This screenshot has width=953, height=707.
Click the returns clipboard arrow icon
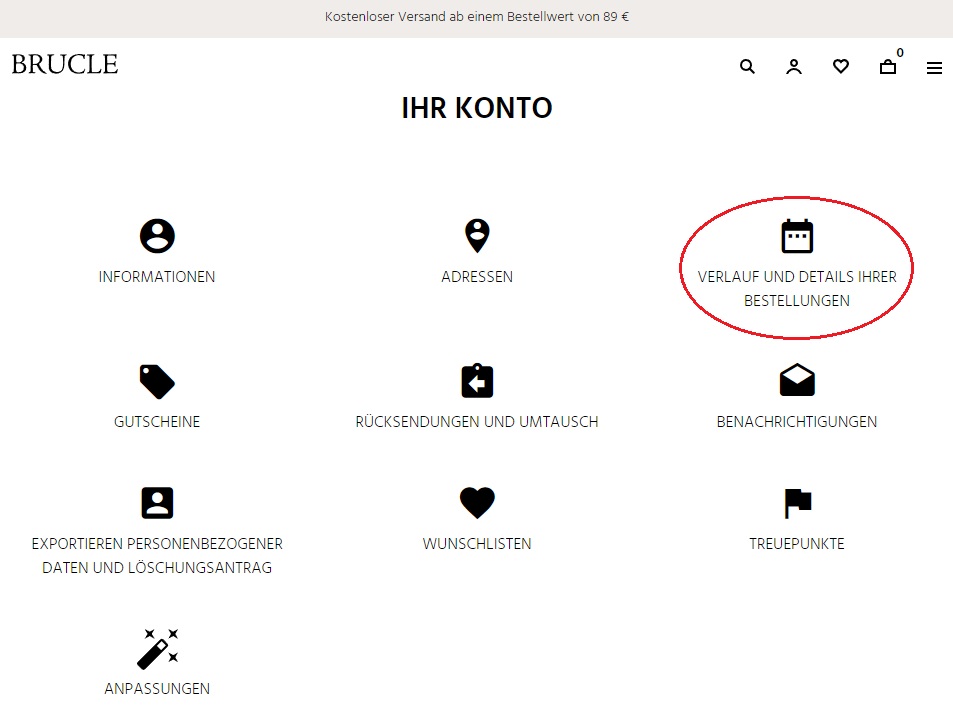[x=477, y=381]
